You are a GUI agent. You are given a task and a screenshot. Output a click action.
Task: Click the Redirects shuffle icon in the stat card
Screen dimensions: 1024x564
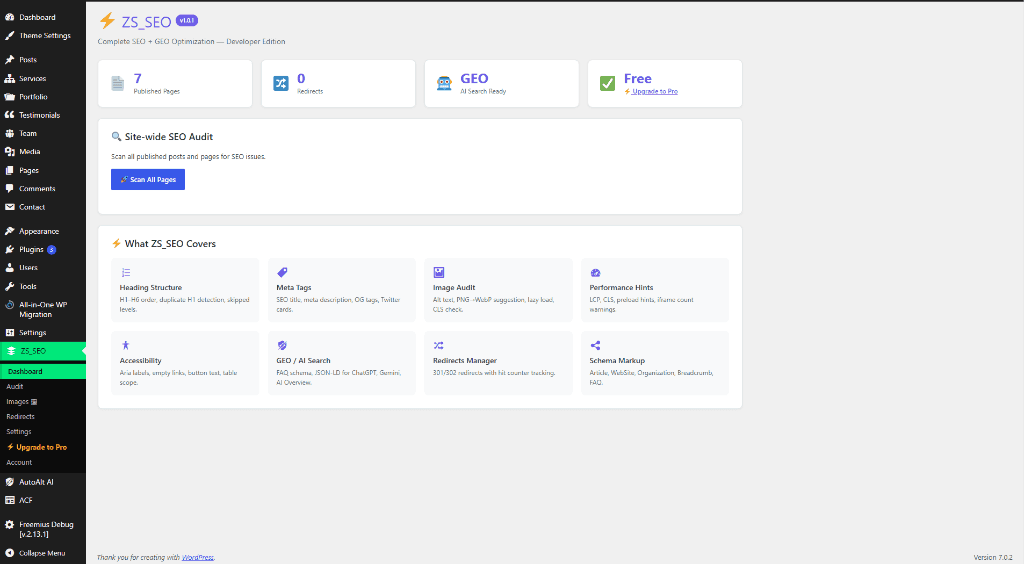pyautogui.click(x=281, y=84)
